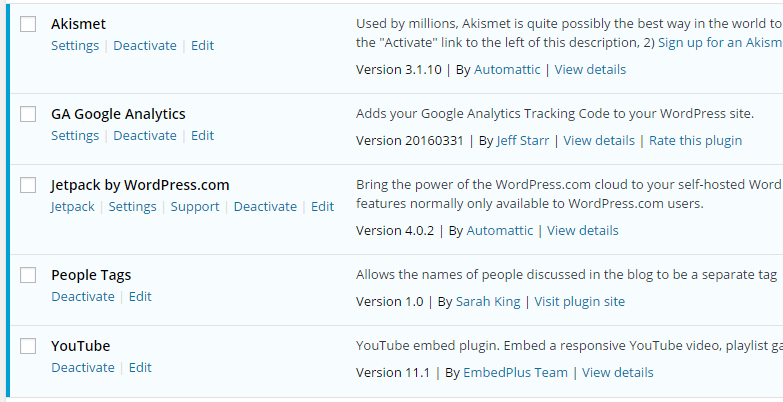The width and height of the screenshot is (783, 402).
Task: Edit the GA Google Analytics plugin
Action: pos(202,135)
